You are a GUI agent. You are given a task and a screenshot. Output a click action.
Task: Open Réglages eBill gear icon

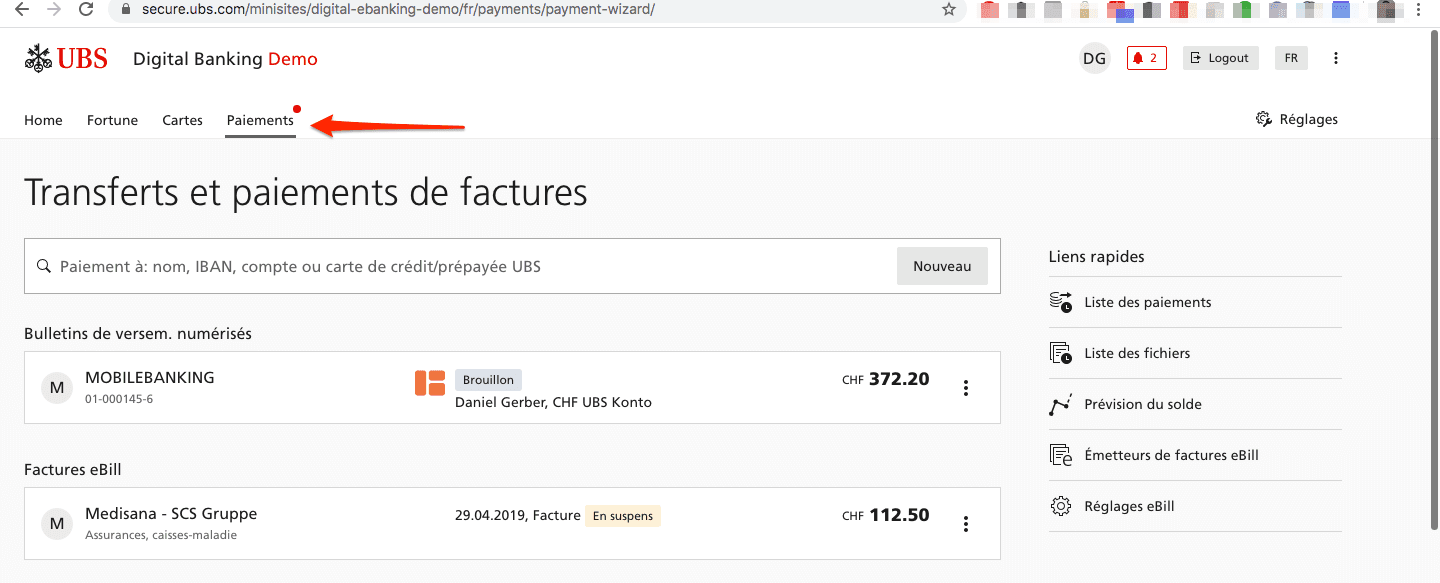(1061, 506)
